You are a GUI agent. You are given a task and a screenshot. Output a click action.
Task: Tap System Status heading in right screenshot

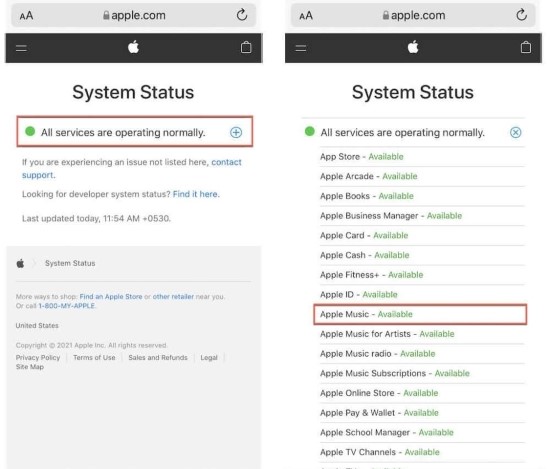tap(413, 92)
